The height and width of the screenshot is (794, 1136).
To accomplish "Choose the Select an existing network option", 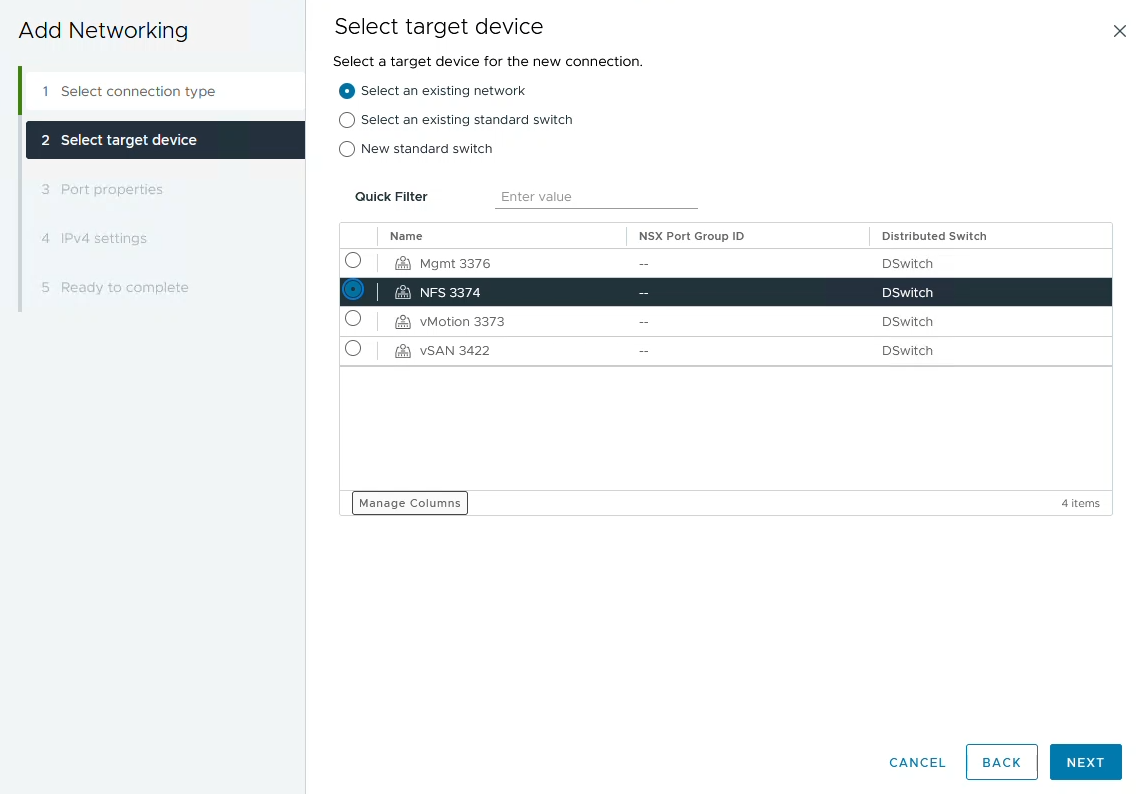I will [x=347, y=91].
